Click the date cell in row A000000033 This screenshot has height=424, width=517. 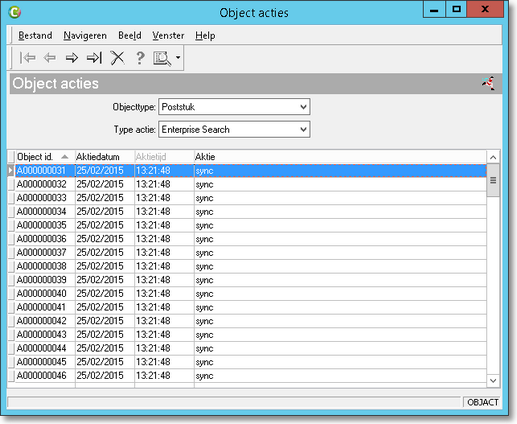point(105,198)
